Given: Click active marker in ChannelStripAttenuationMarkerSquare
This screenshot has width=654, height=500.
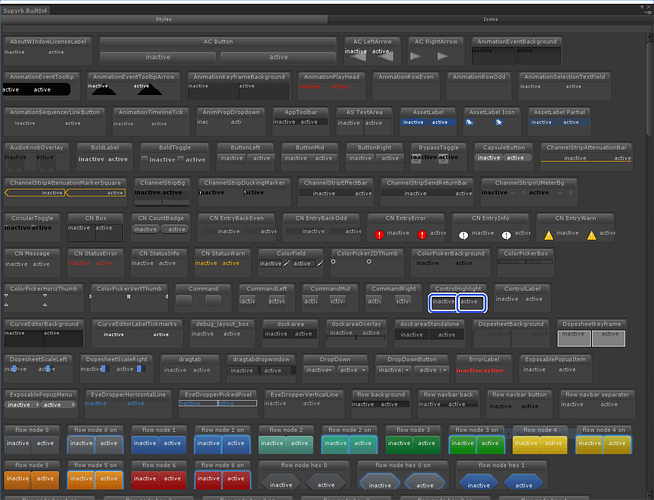Looking at the screenshot, I should tap(96, 193).
